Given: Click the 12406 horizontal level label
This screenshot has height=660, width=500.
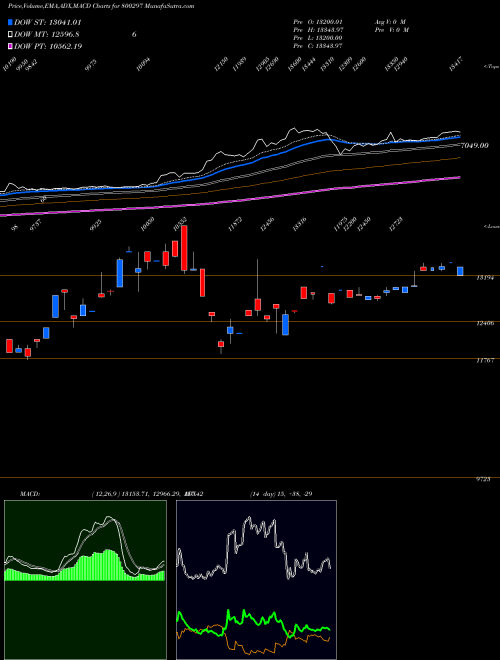Looking at the screenshot, I should coord(485,323).
